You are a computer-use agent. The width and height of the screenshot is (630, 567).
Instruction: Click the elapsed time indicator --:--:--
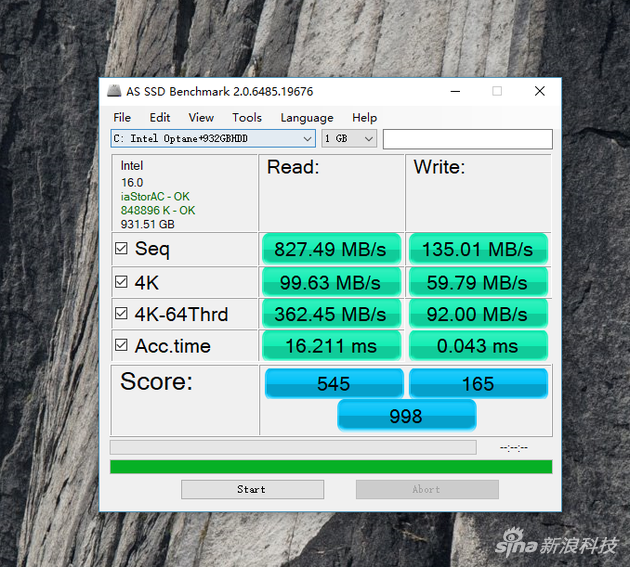coord(514,447)
